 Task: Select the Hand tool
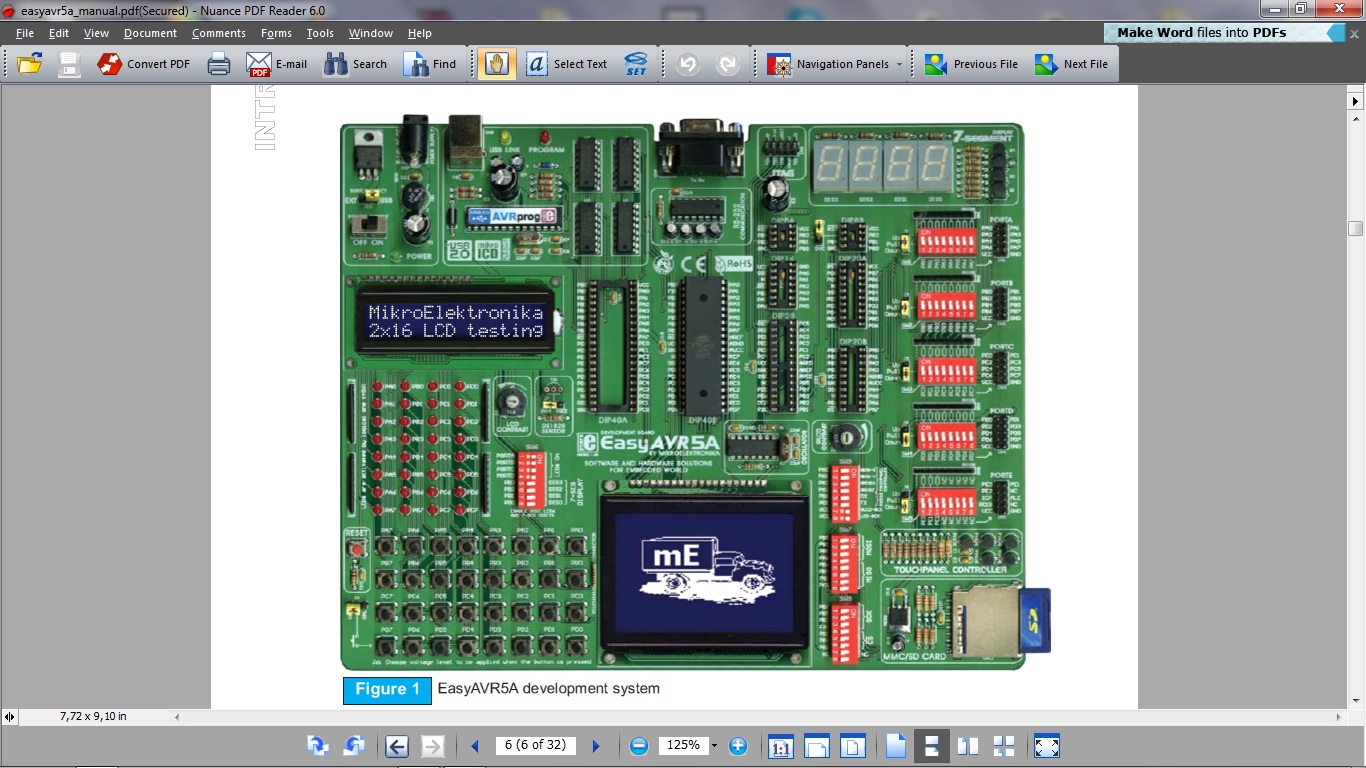point(497,64)
